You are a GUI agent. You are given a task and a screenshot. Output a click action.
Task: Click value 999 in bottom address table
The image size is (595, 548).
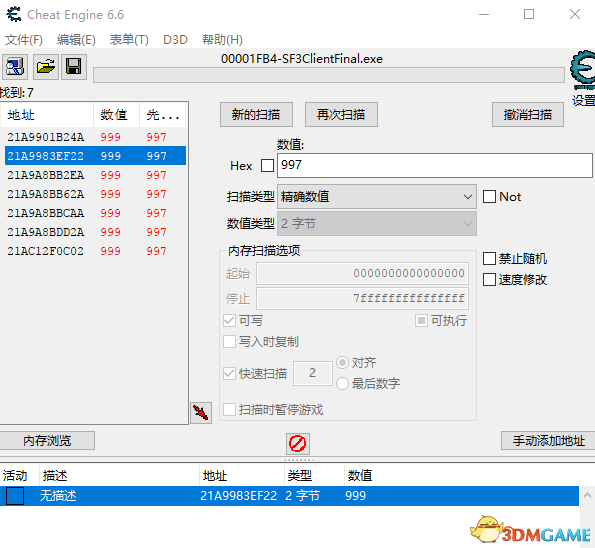pyautogui.click(x=356, y=496)
